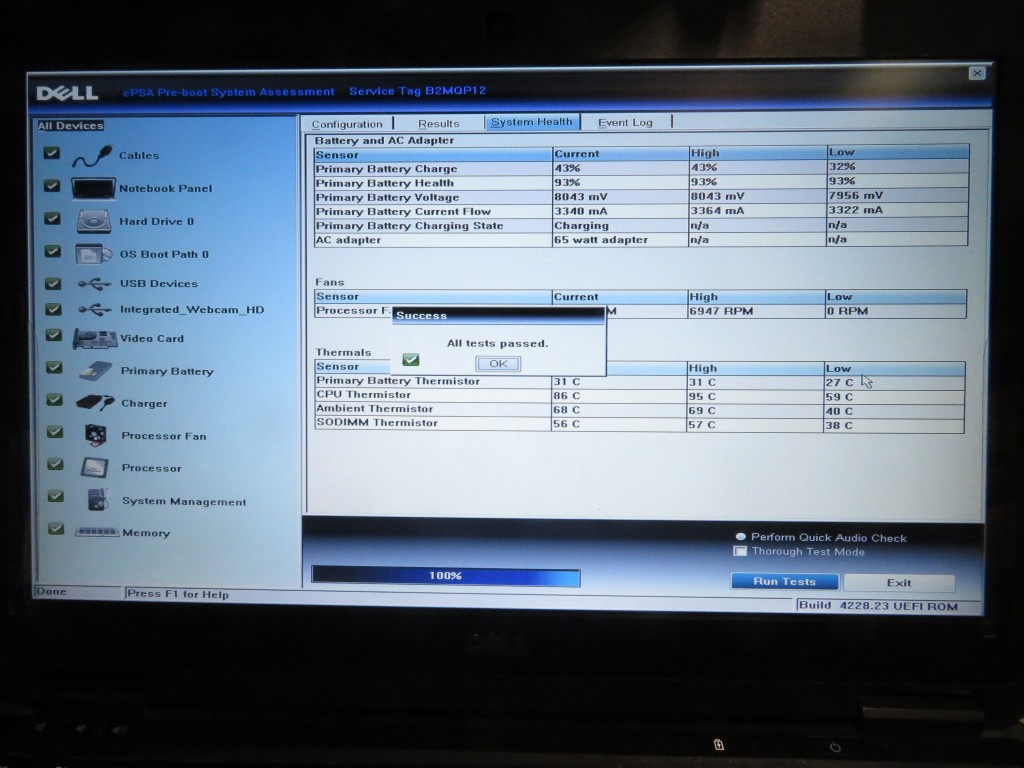Image resolution: width=1024 pixels, height=768 pixels.
Task: Select the OS Boot Path 0 icon
Action: 93,254
